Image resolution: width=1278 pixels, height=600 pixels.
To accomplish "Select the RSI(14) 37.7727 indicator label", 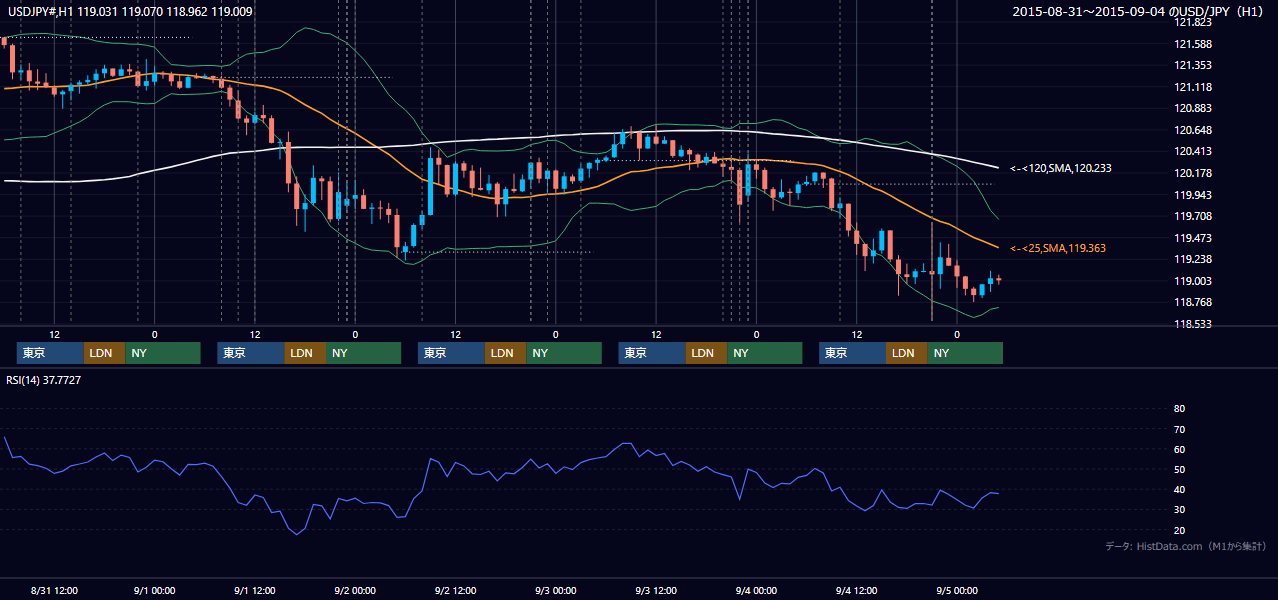I will 44,380.
